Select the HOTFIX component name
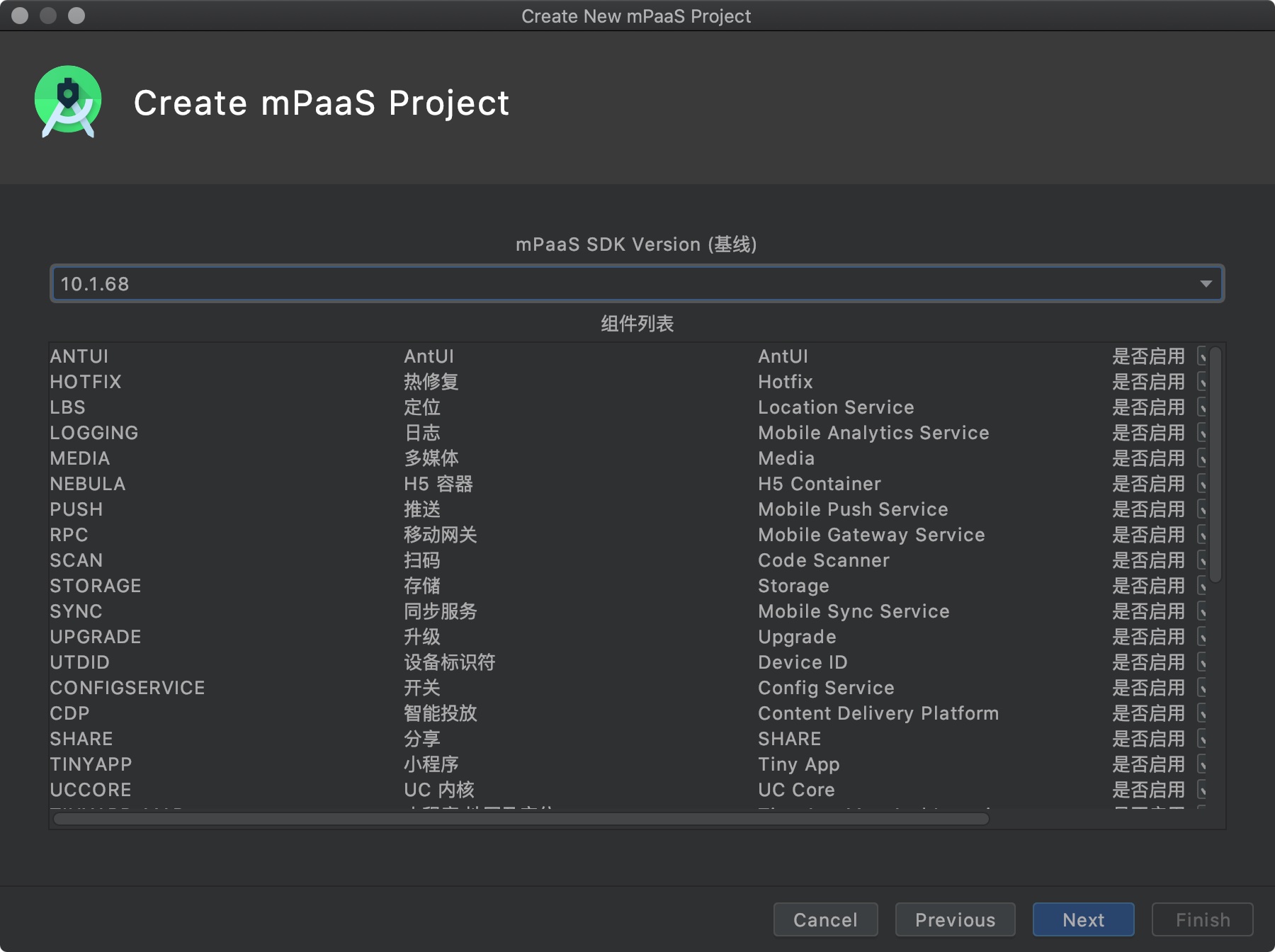Viewport: 1275px width, 952px height. (86, 382)
